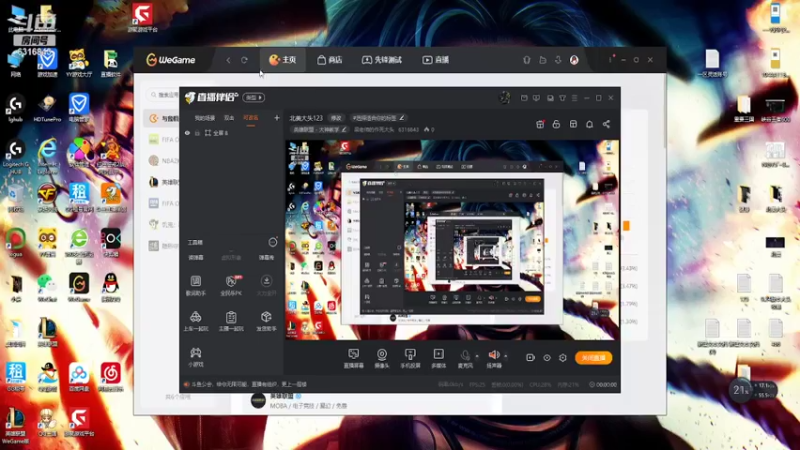Click the WeGame refresh icon
The image size is (800, 450).
tap(244, 60)
